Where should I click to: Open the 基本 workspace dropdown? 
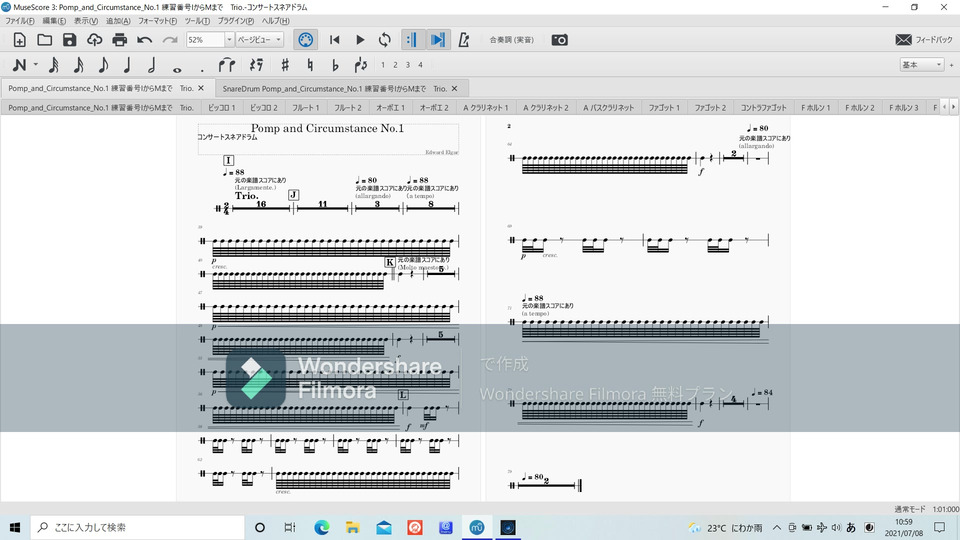click(x=921, y=65)
